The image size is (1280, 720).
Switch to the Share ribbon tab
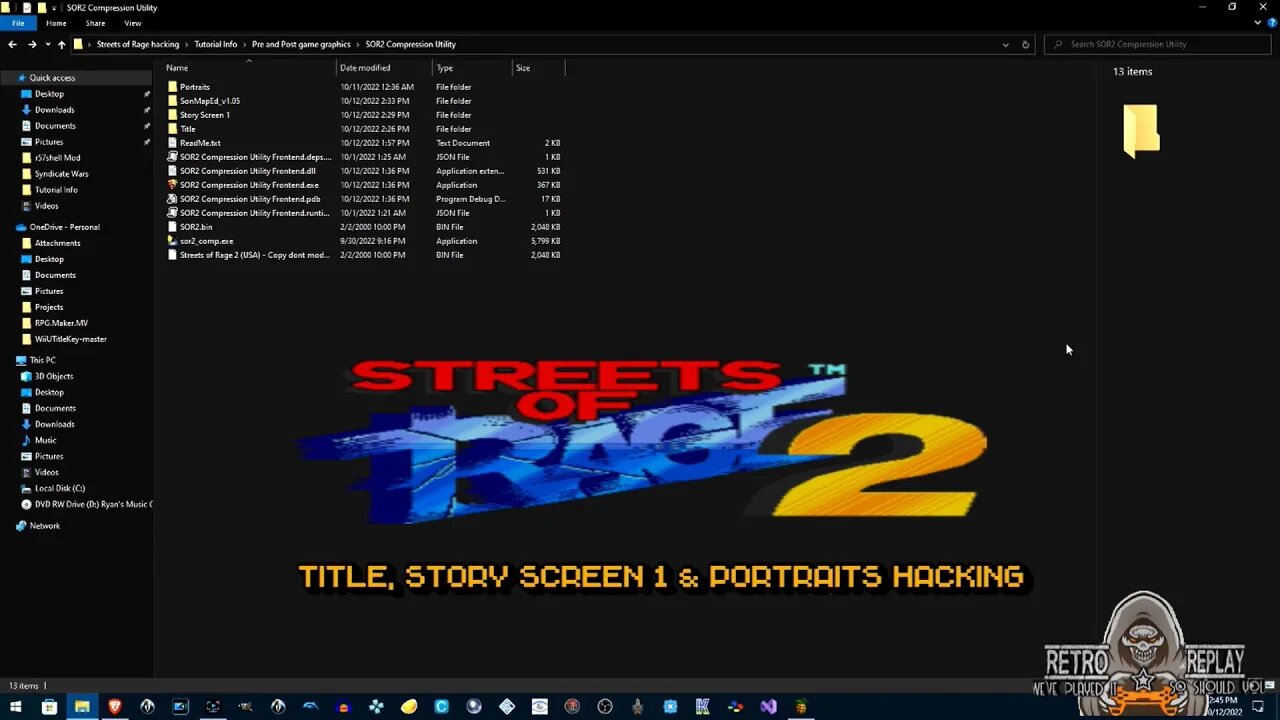(x=95, y=23)
